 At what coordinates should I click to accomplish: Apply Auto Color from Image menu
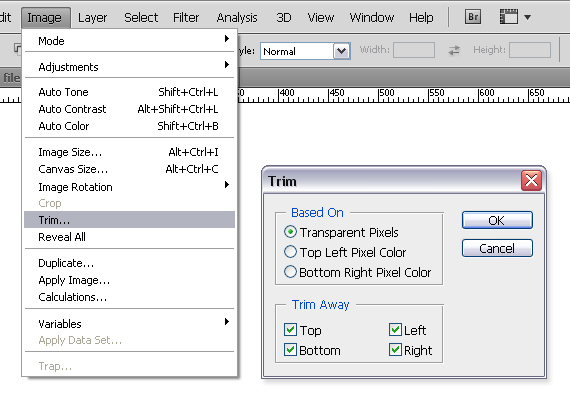[x=129, y=126]
